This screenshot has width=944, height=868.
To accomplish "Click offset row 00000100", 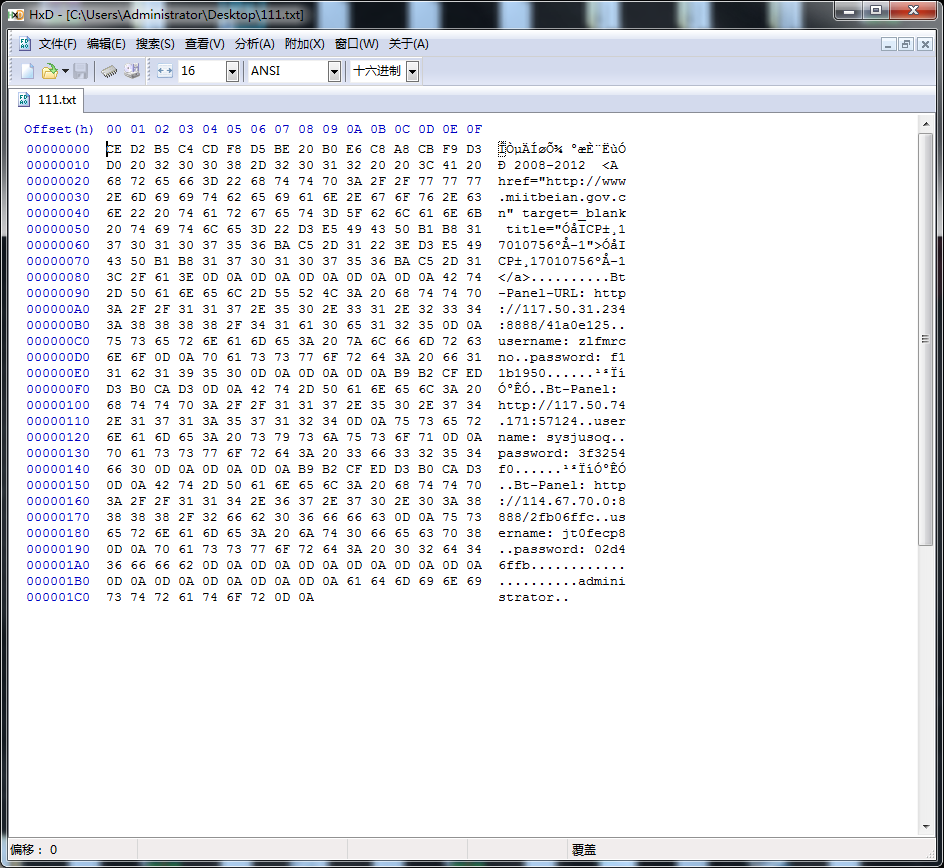I will click(58, 405).
